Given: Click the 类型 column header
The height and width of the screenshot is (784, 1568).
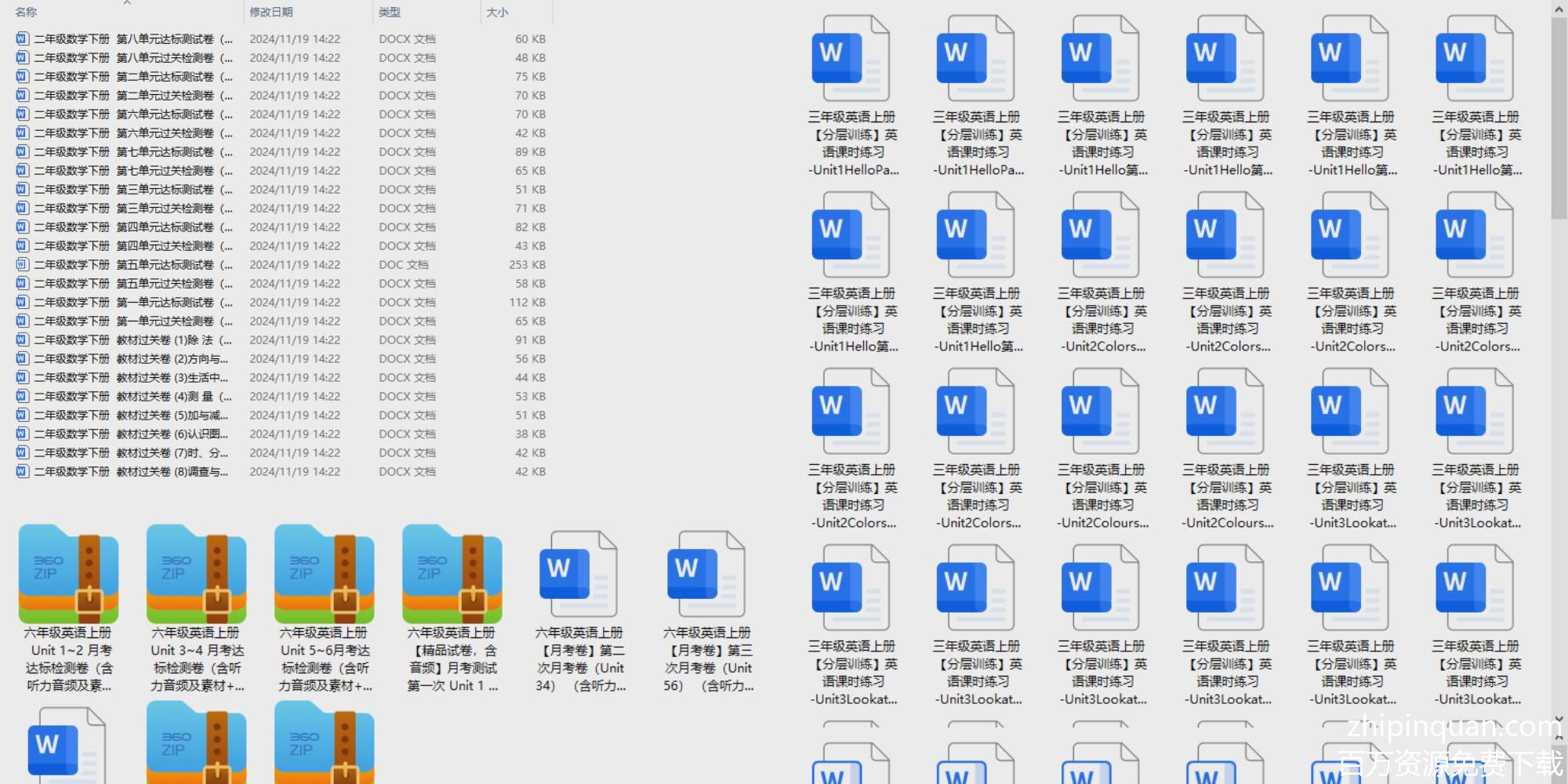Looking at the screenshot, I should (390, 13).
